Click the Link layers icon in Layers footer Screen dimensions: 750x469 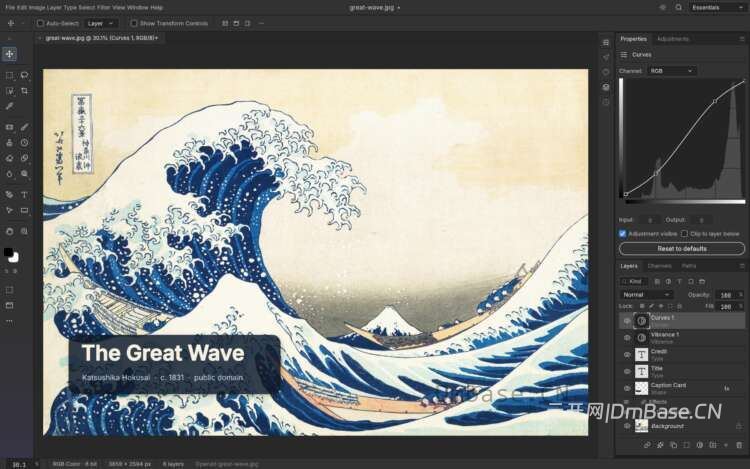click(647, 445)
